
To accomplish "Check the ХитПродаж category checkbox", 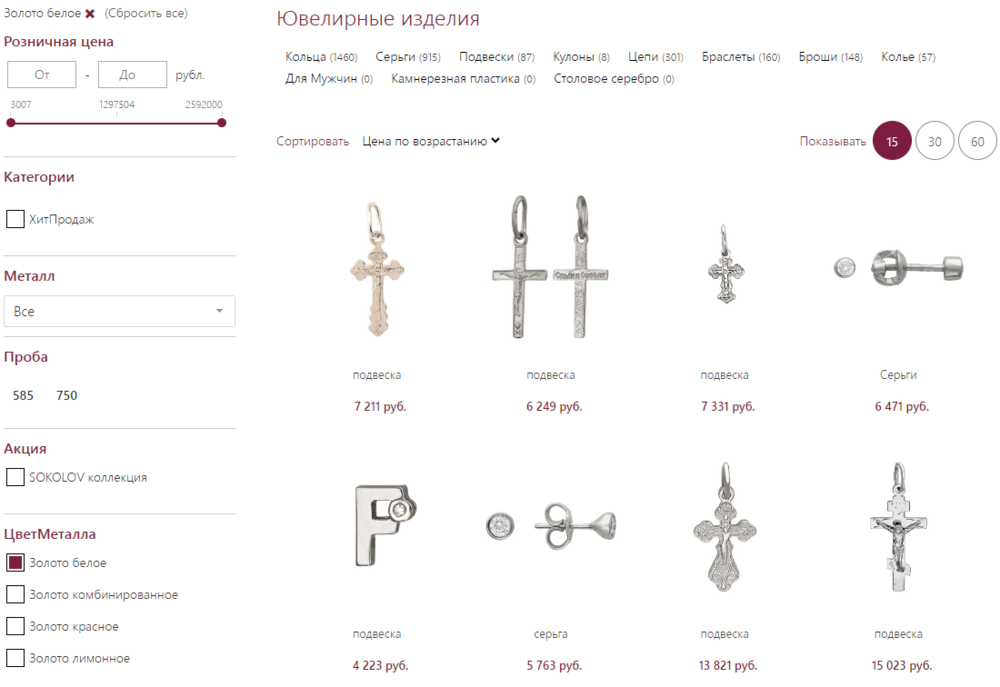I will pos(15,219).
